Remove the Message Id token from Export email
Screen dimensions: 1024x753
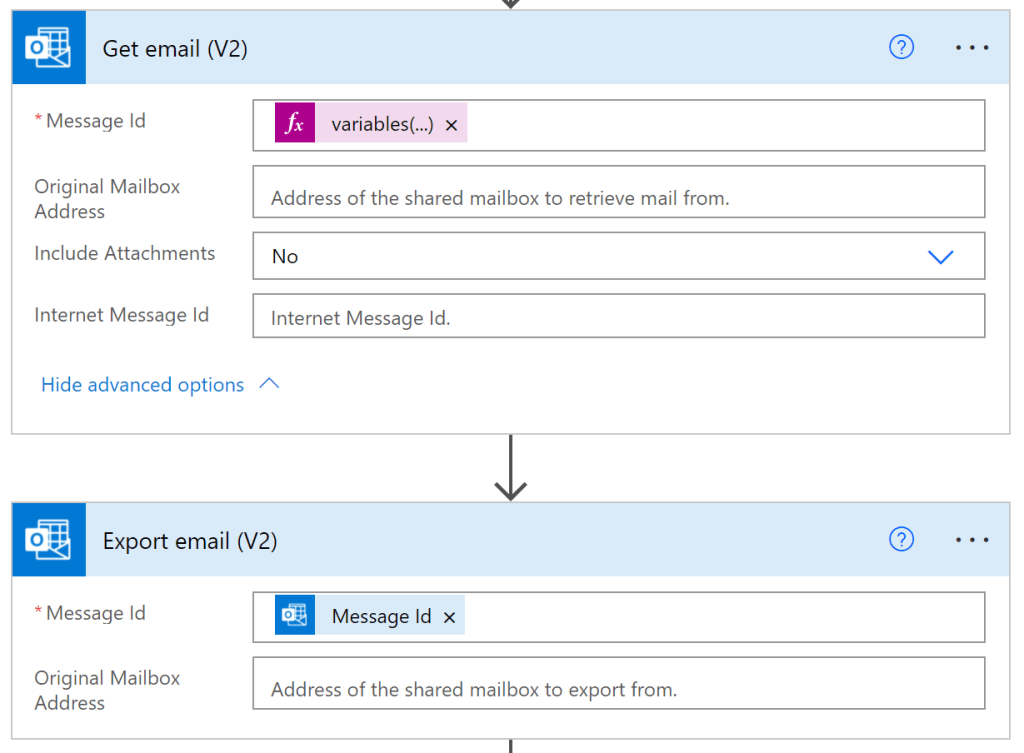pyautogui.click(x=450, y=617)
